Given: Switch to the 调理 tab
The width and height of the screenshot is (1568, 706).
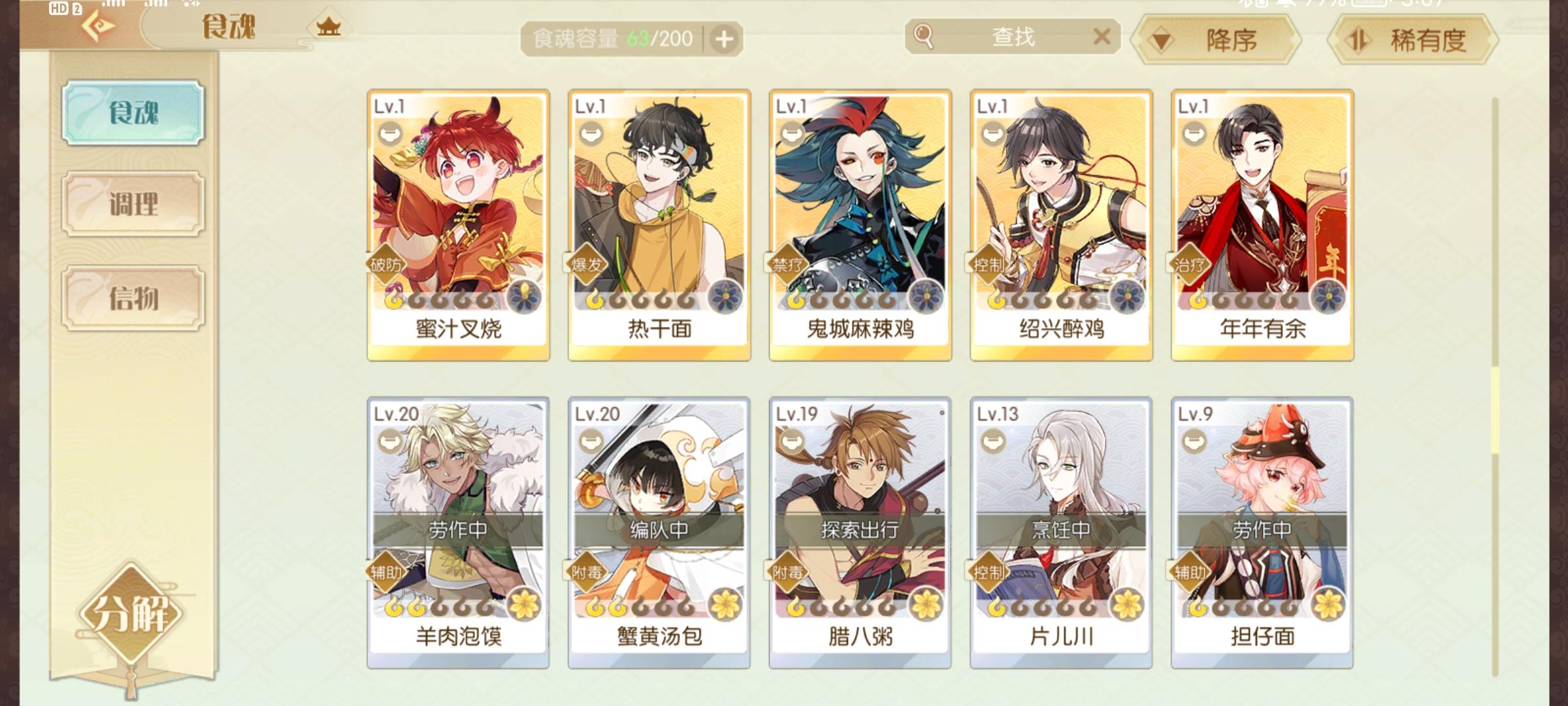Looking at the screenshot, I should coord(133,204).
